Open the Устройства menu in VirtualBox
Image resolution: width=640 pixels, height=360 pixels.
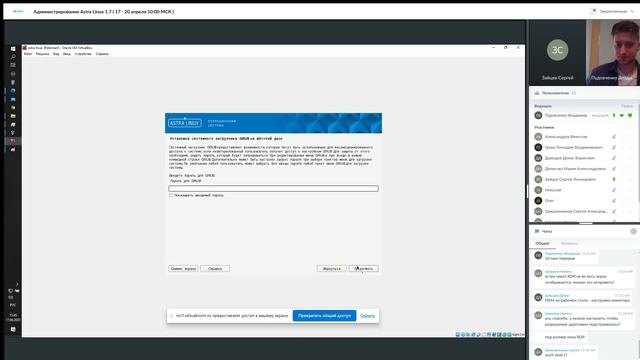[x=83, y=54]
